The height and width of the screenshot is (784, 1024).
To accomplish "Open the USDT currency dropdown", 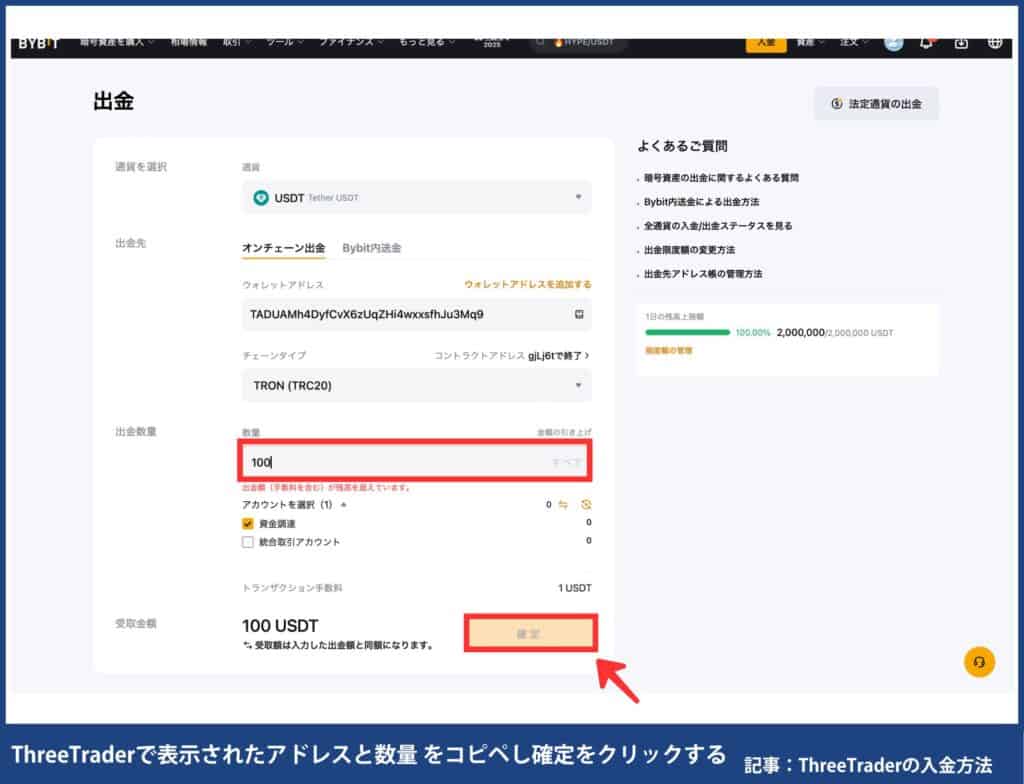I will (417, 197).
